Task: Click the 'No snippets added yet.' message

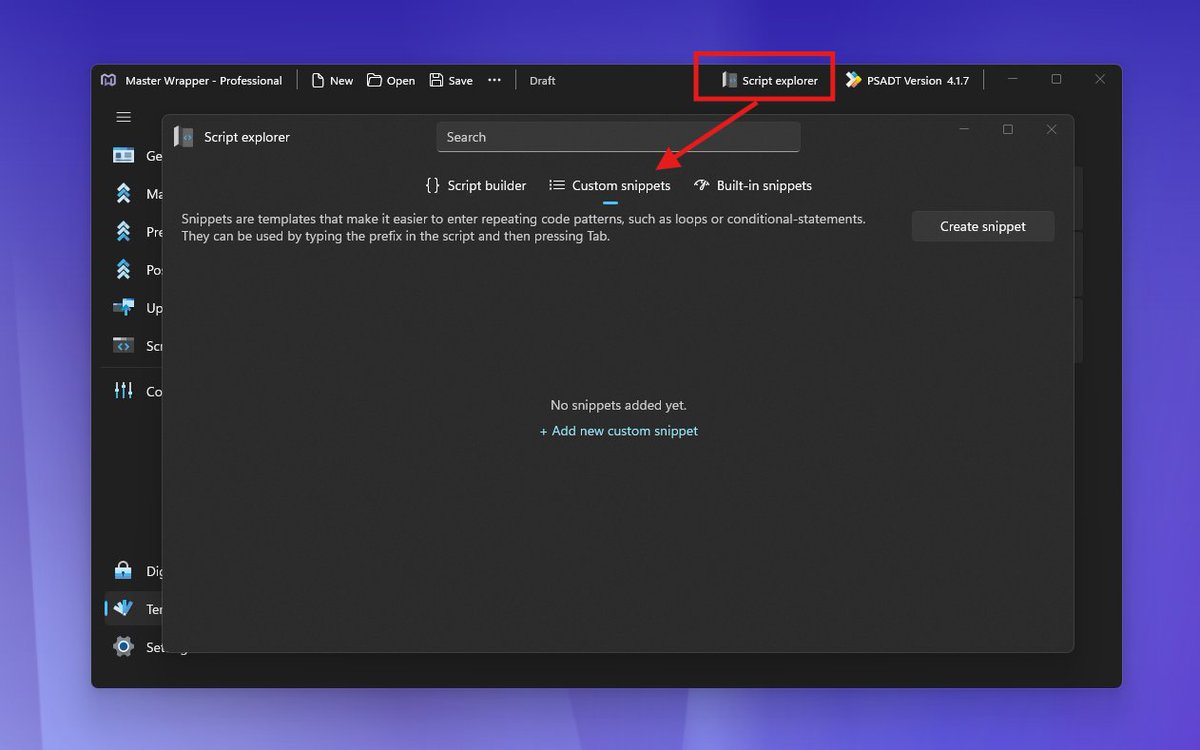Action: pyautogui.click(x=619, y=405)
